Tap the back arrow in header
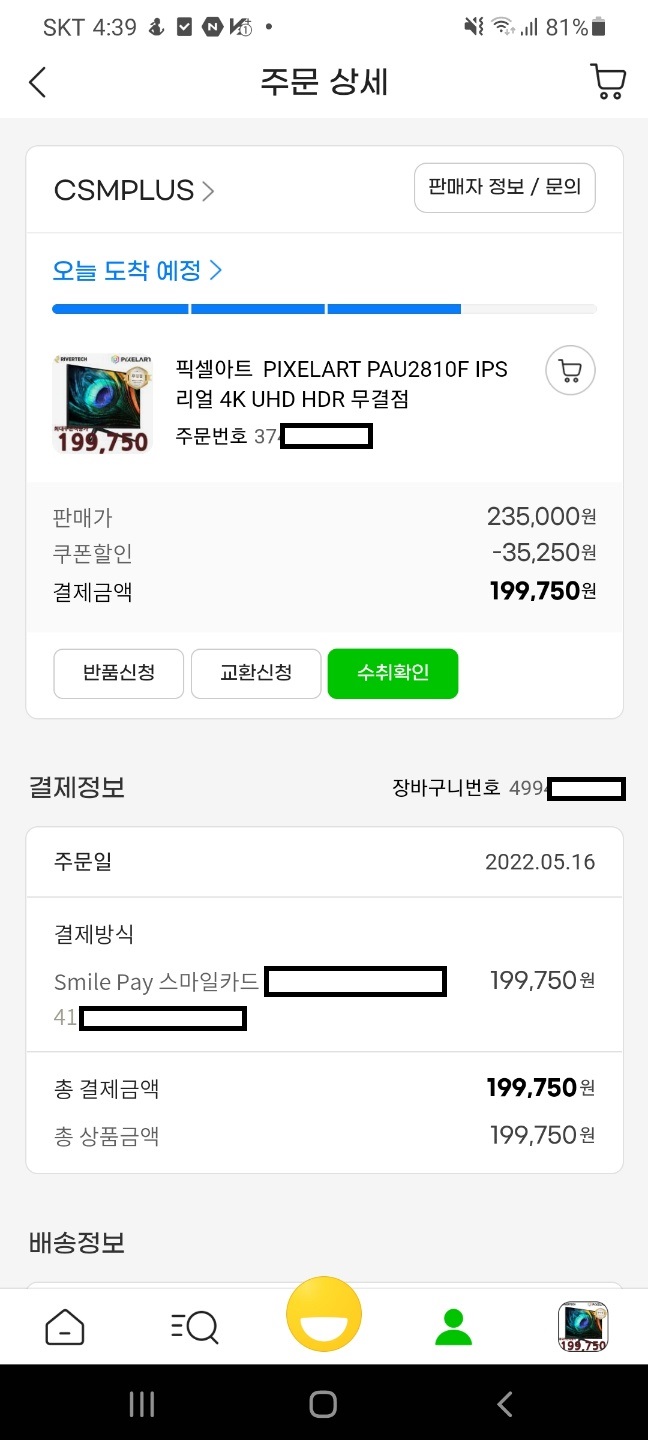648x1440 pixels. 38,82
